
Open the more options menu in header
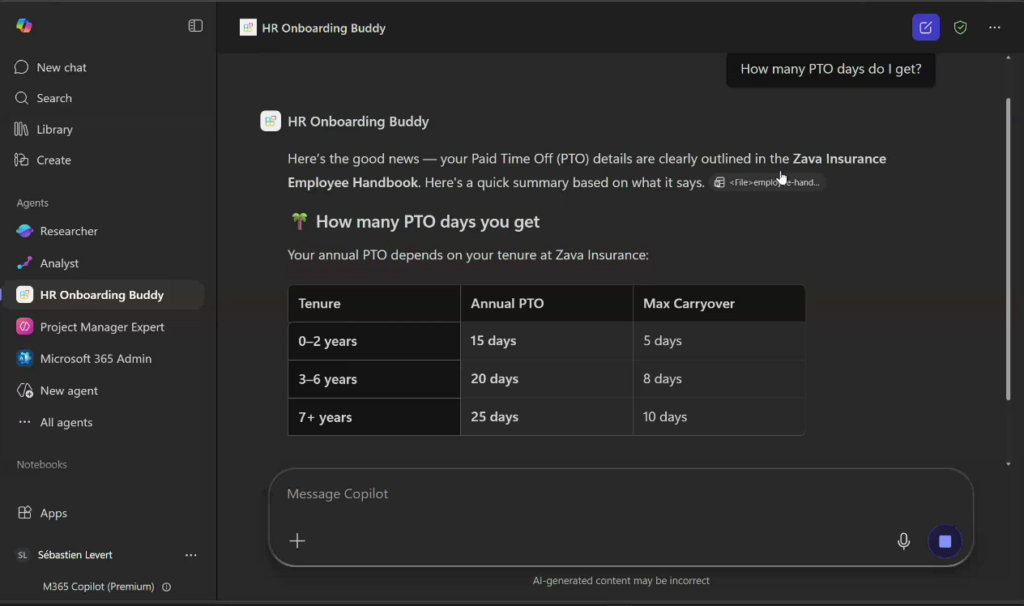point(994,28)
